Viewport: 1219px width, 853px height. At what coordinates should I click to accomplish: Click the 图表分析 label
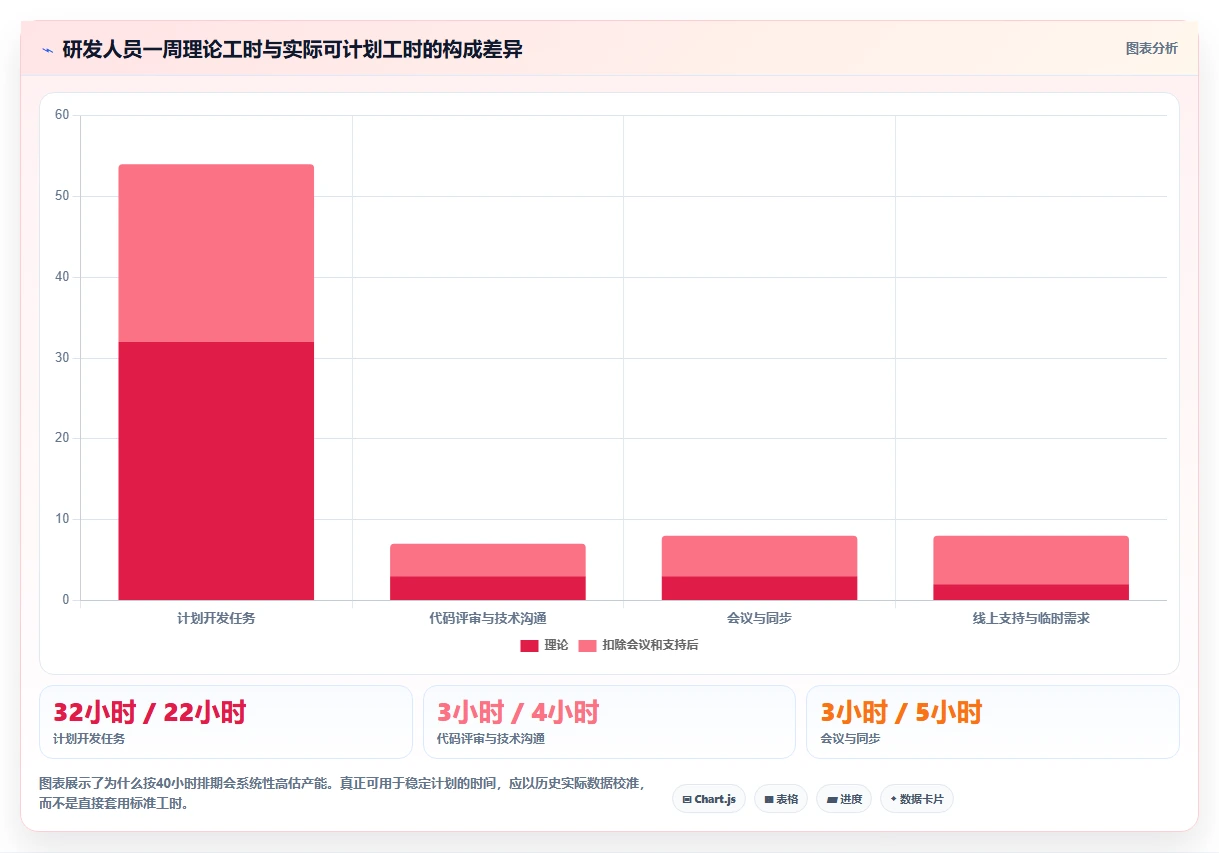click(1151, 48)
